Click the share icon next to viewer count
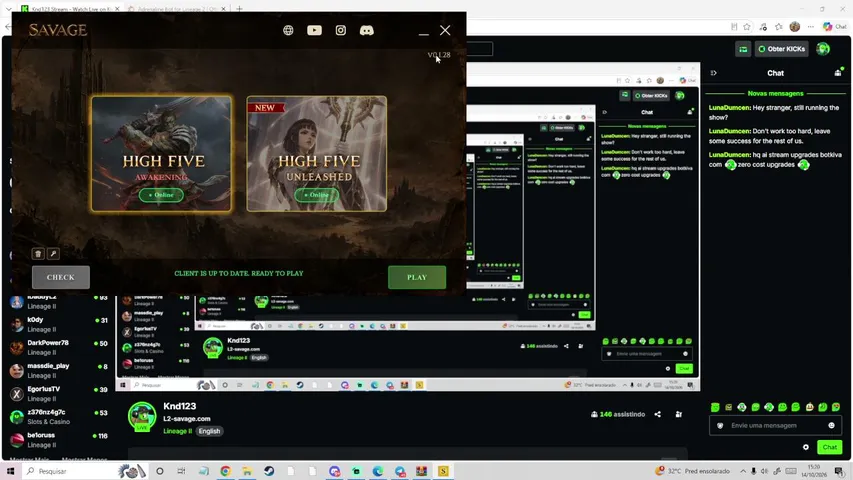This screenshot has height=480, width=853. coord(658,415)
